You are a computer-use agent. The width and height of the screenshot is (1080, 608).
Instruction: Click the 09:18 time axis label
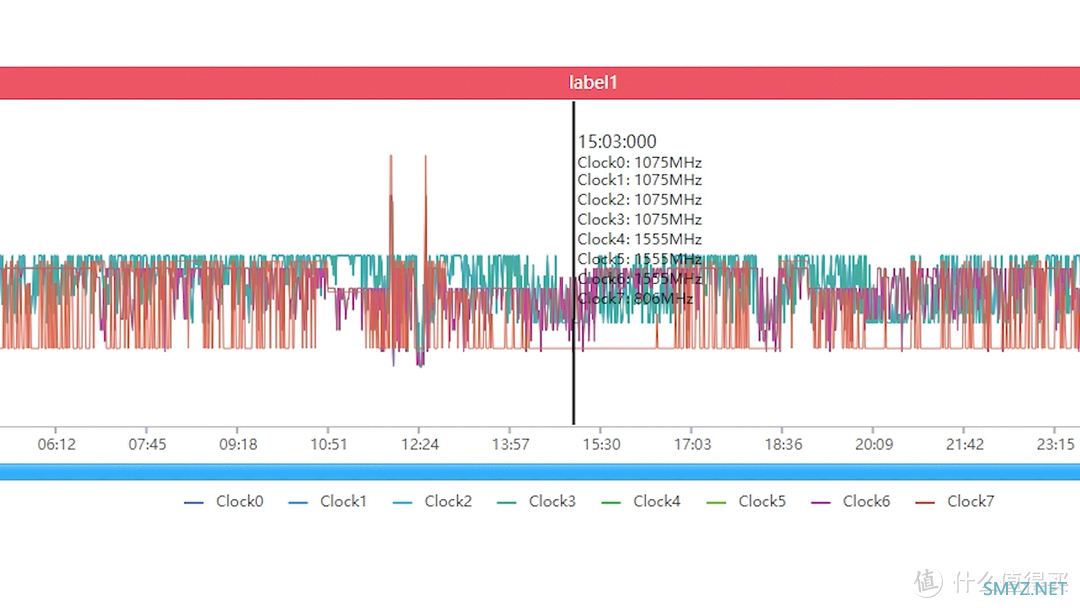[238, 444]
